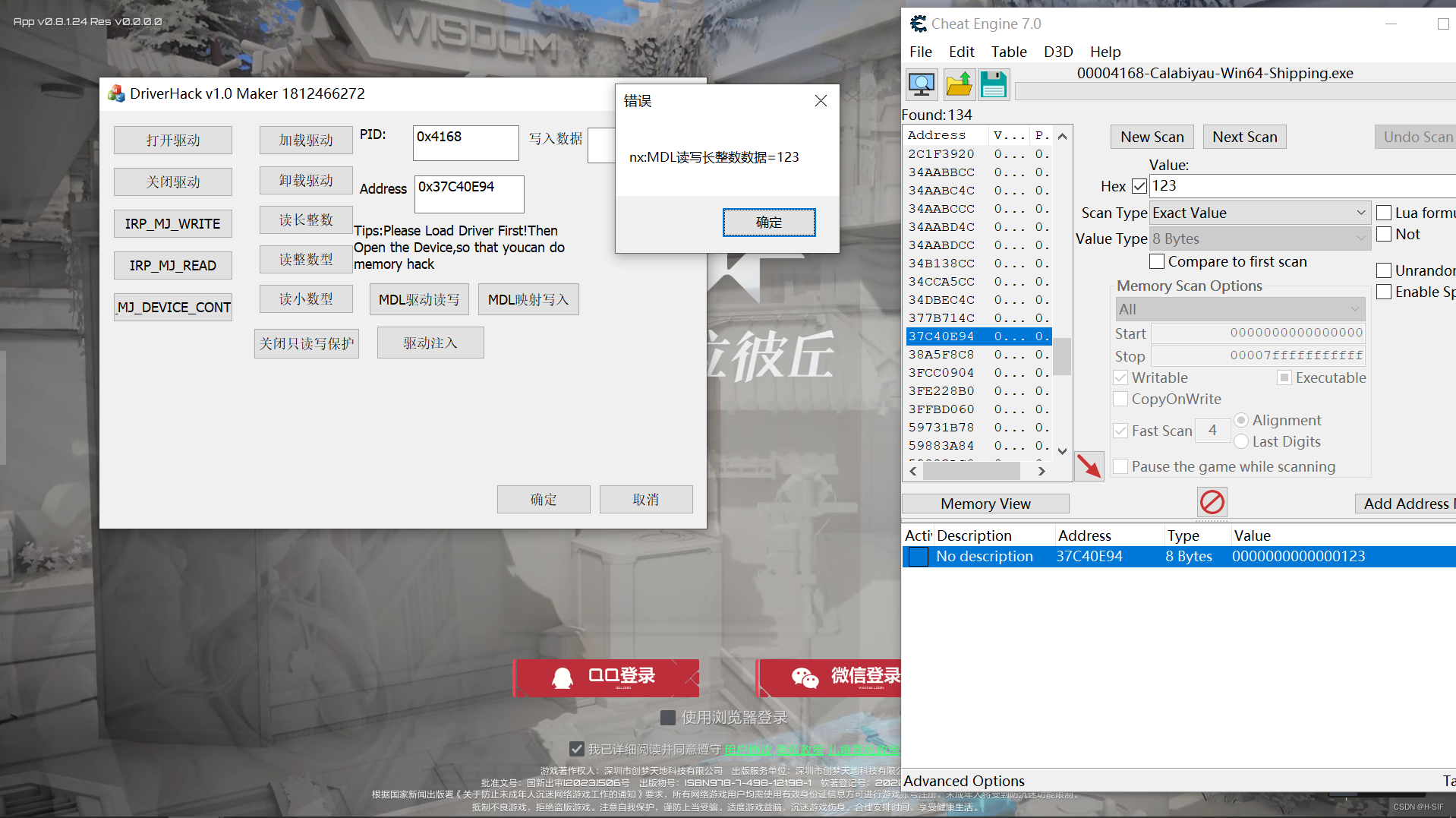Enable Pause the game while scanning

click(1120, 466)
